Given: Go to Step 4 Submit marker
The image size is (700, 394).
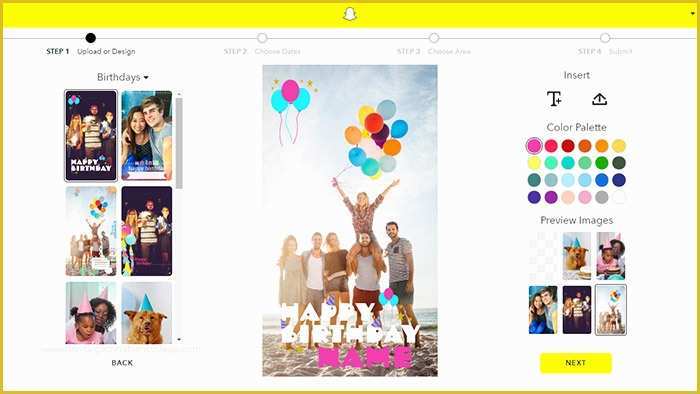Looking at the screenshot, I should coord(605,38).
